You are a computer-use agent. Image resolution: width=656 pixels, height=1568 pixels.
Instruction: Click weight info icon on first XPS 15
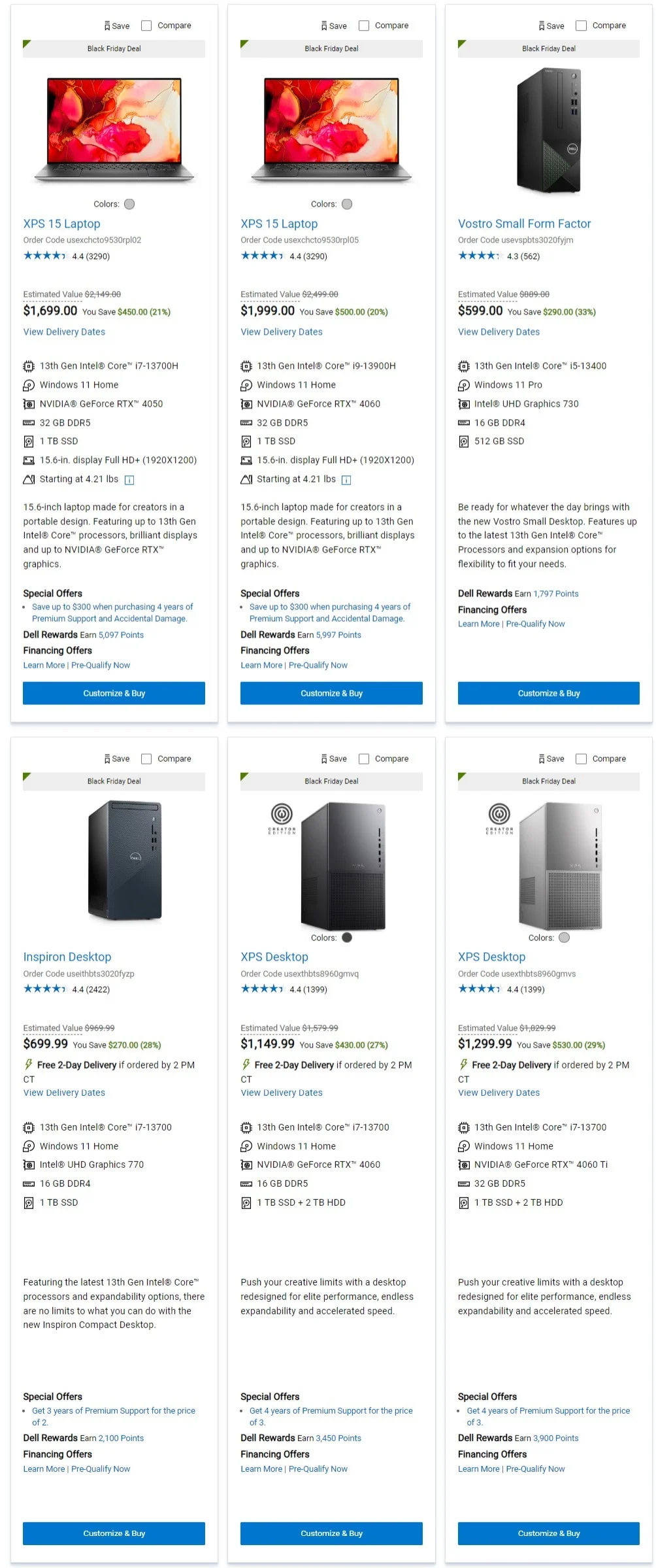click(x=129, y=481)
